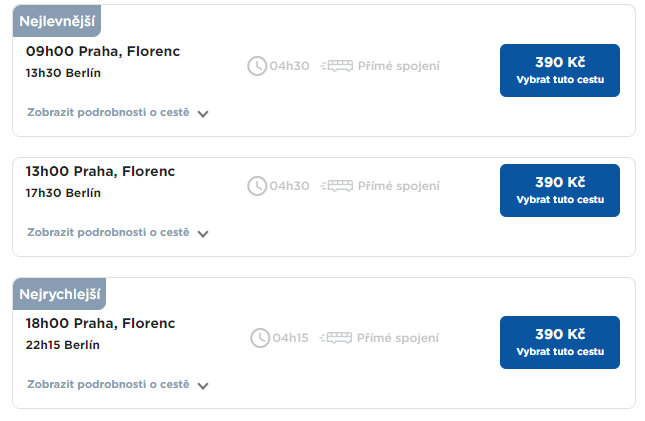The width and height of the screenshot is (645, 421).
Task: Click '22h15 Berlín' arrival text
Action: [x=63, y=345]
